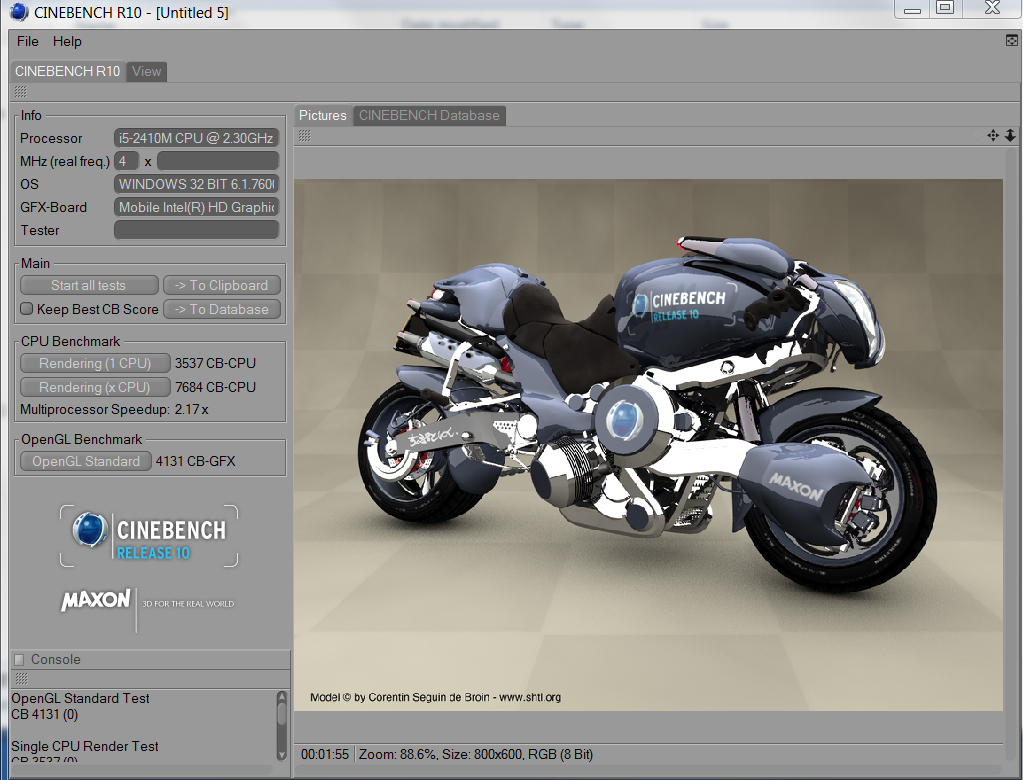Minimize the CINEBENCH window
Screen dimensions: 1023x780
[913, 9]
